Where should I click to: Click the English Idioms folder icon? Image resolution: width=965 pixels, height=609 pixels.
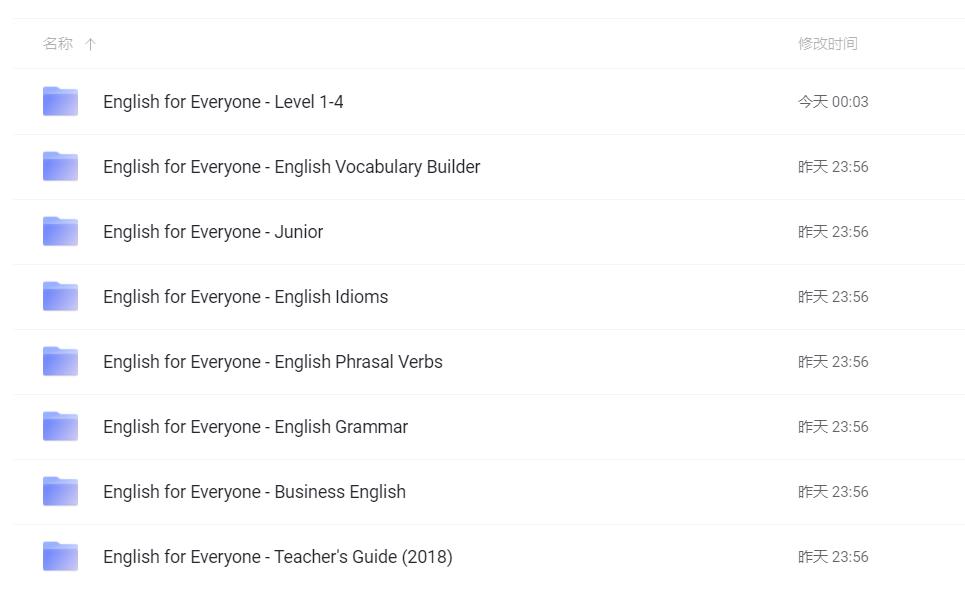[60, 296]
